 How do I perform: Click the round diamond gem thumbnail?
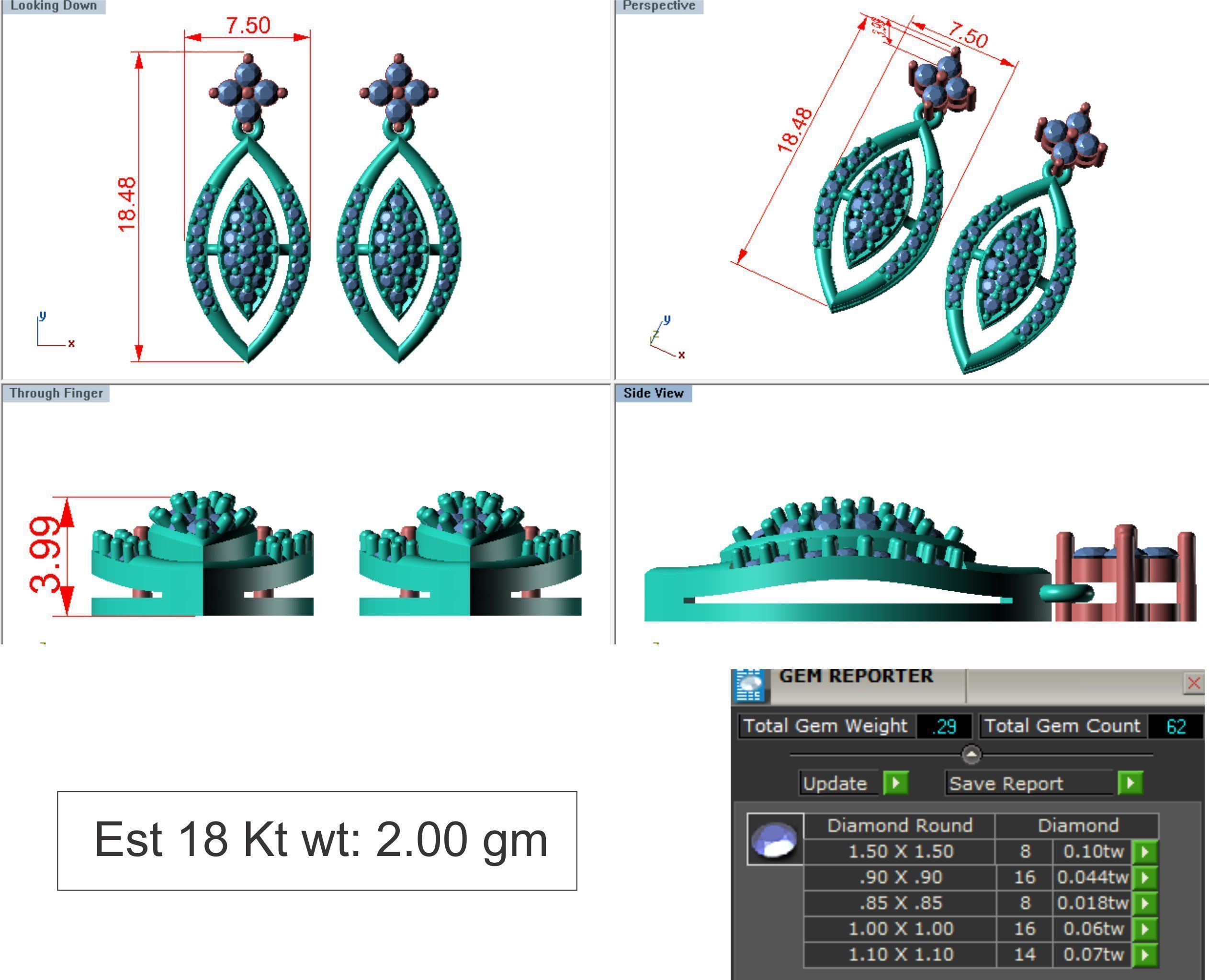pyautogui.click(x=775, y=839)
